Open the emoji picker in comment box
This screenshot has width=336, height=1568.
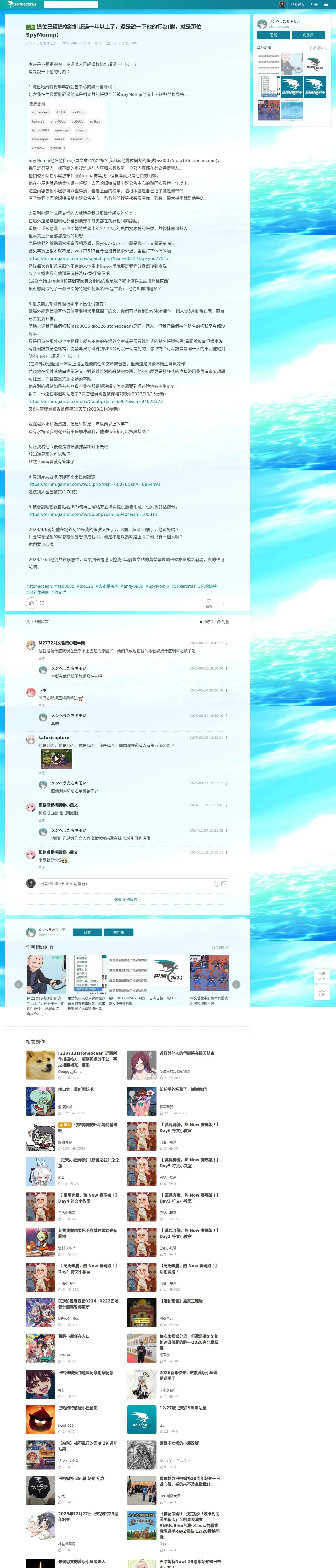pos(216,883)
